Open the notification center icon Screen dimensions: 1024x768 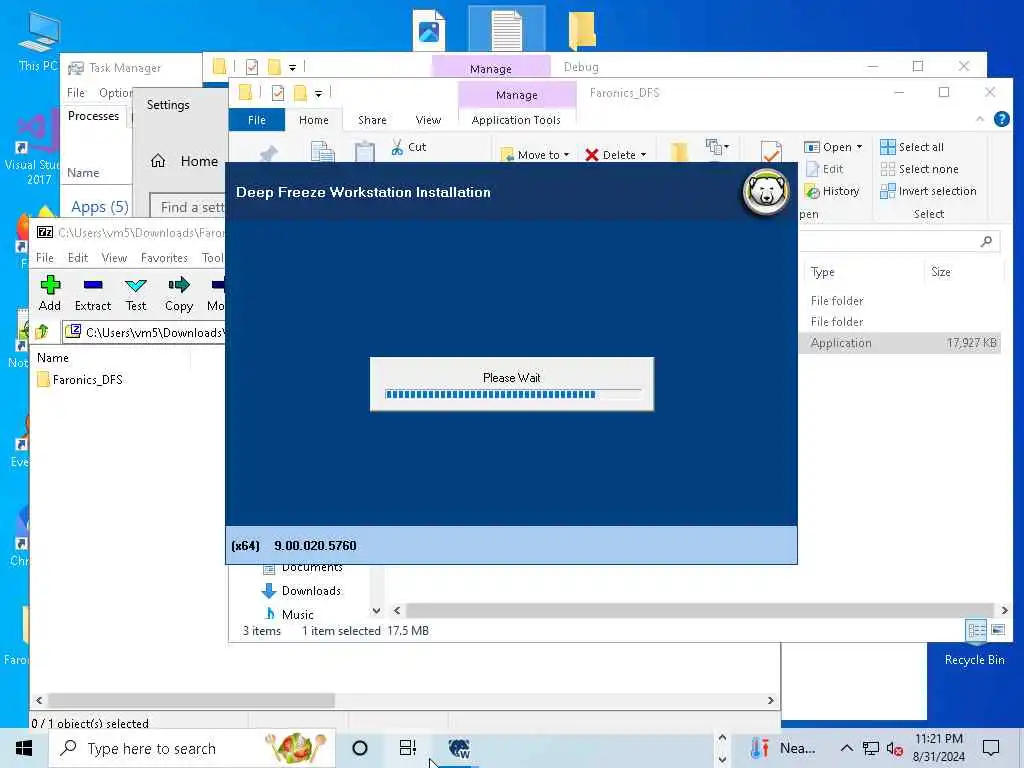991,748
